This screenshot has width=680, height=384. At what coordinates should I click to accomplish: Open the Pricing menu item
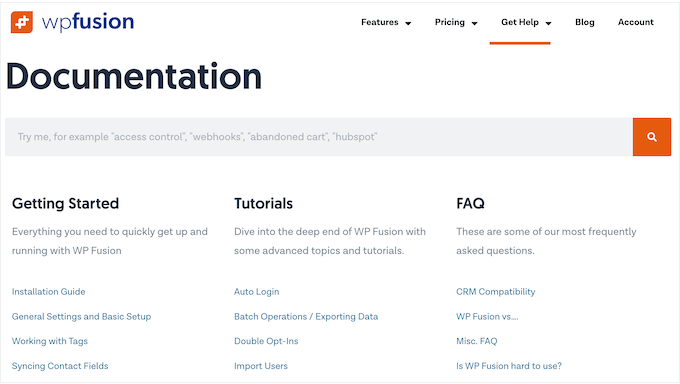(450, 22)
